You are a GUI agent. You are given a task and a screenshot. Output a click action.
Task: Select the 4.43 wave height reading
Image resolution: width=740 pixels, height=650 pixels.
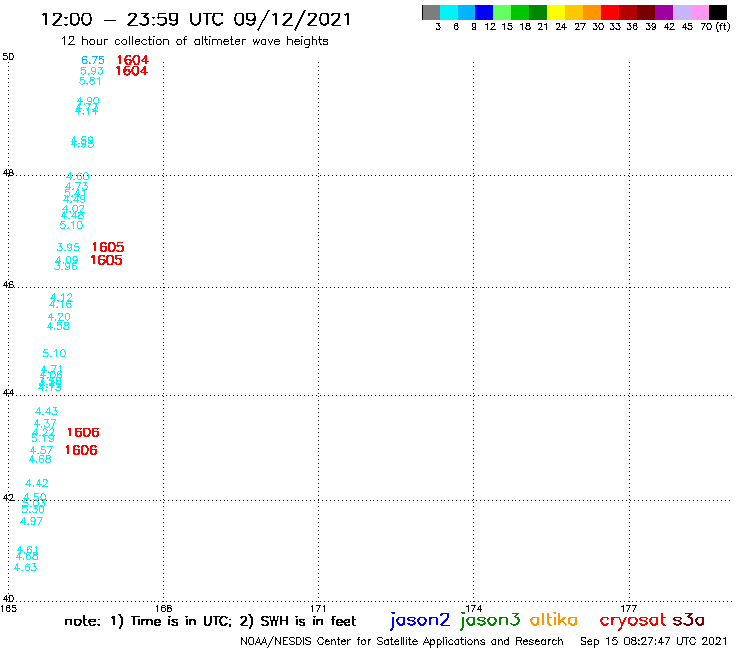click(x=47, y=412)
